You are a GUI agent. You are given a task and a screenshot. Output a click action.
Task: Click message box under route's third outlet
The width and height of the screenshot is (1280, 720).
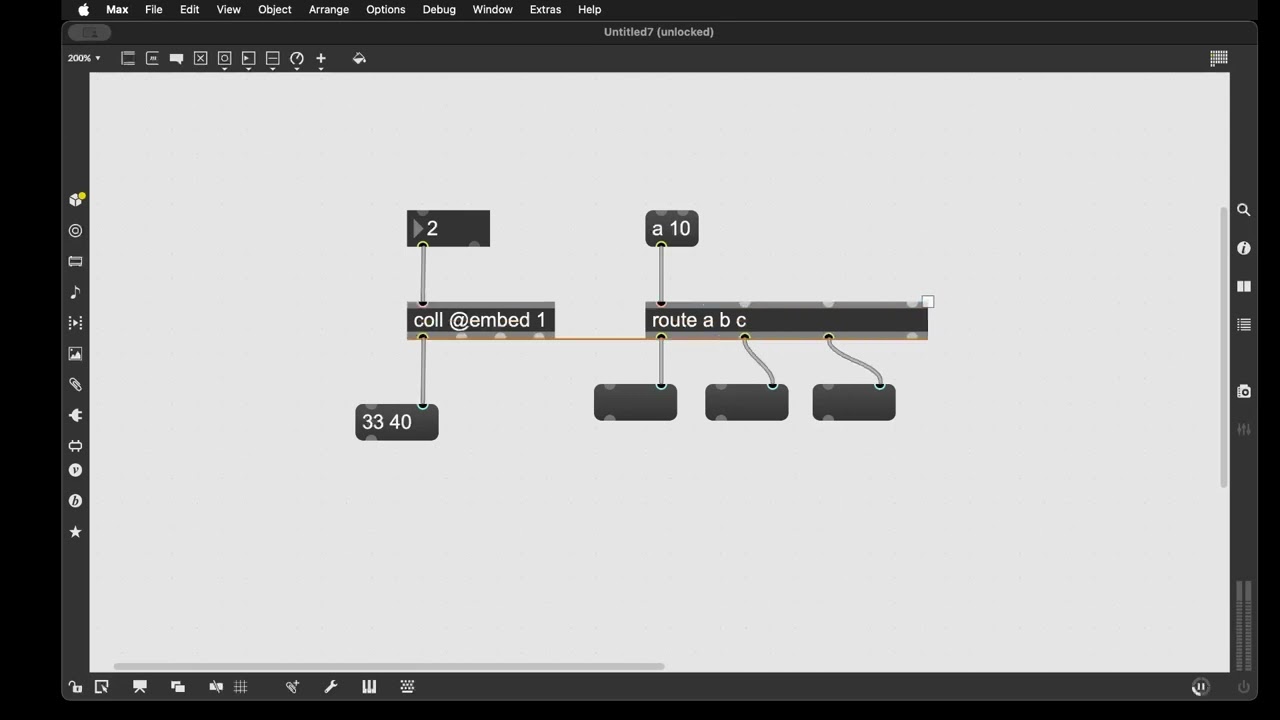[854, 402]
